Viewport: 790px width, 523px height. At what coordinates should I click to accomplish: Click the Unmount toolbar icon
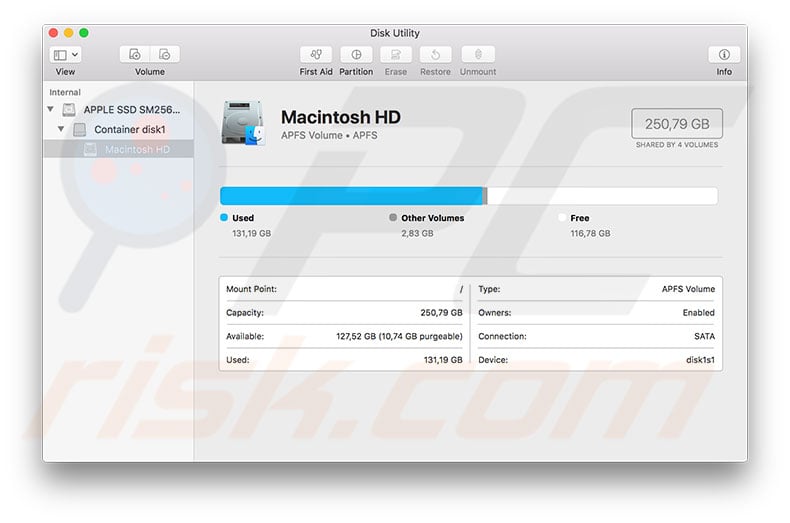pyautogui.click(x=478, y=54)
